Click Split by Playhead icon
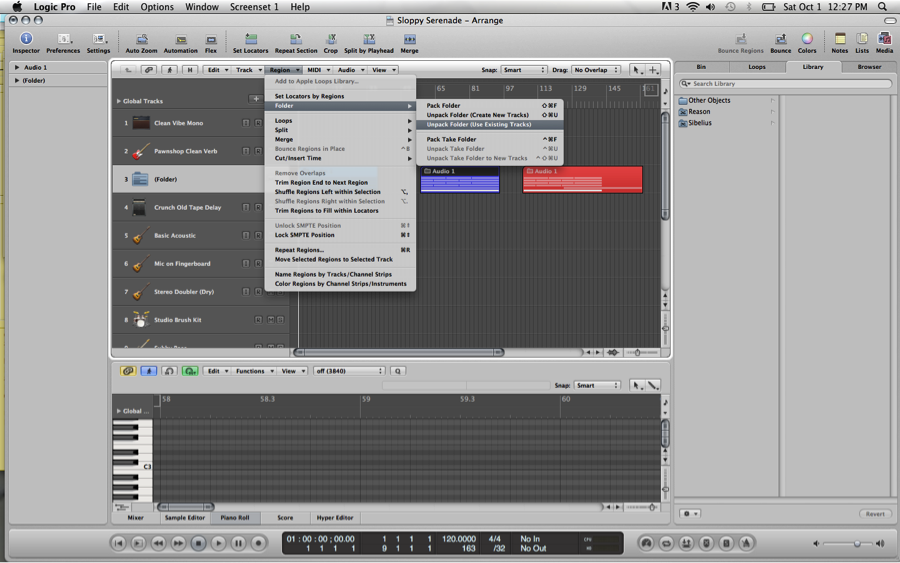The width and height of the screenshot is (900, 563). (x=368, y=40)
